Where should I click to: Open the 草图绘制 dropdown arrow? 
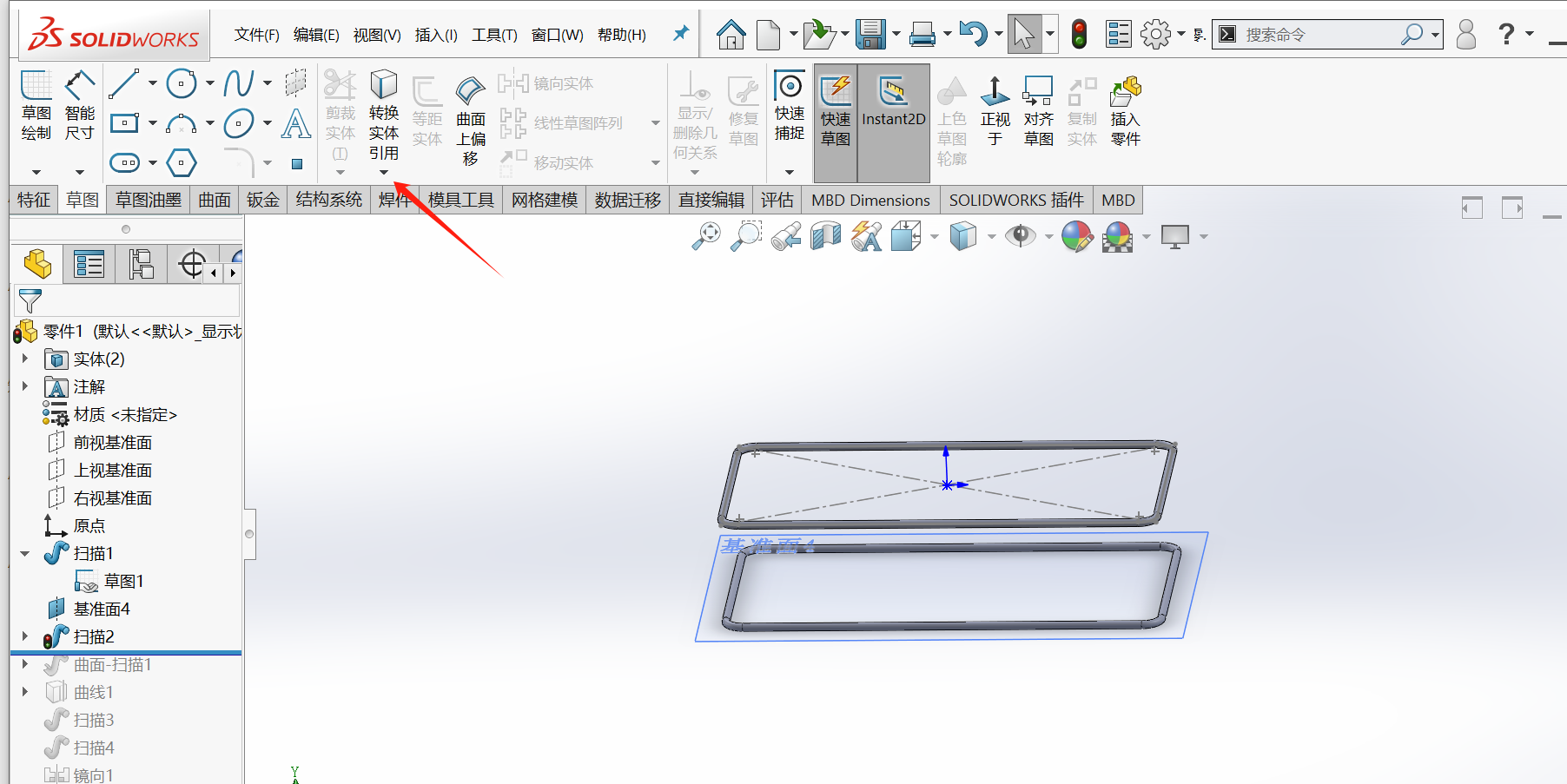point(36,172)
